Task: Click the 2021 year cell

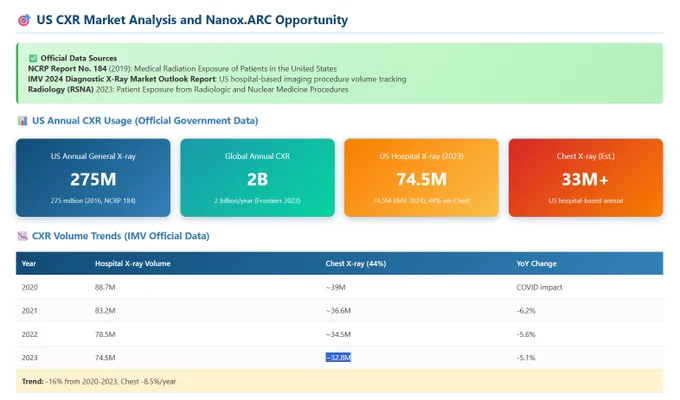Action: 29,311
